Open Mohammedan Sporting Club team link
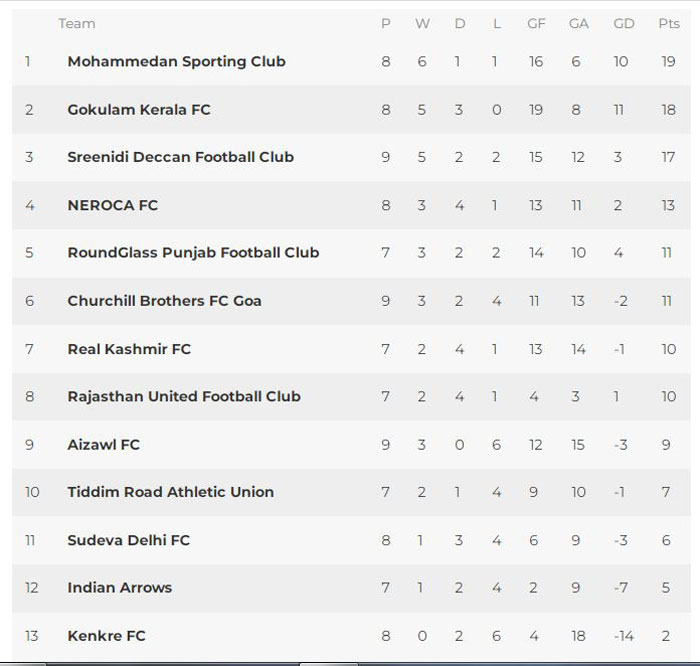This screenshot has width=700, height=666. 176,61
